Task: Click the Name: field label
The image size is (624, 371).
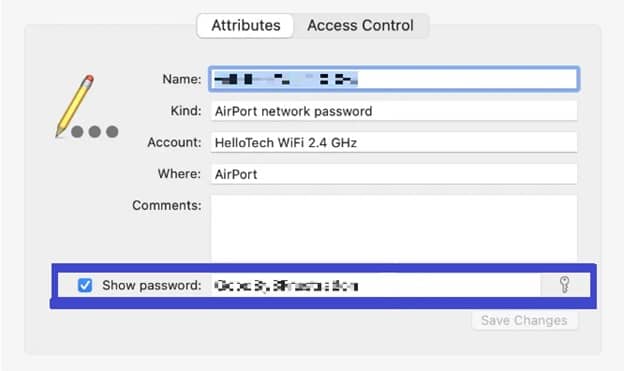Action: pos(182,79)
